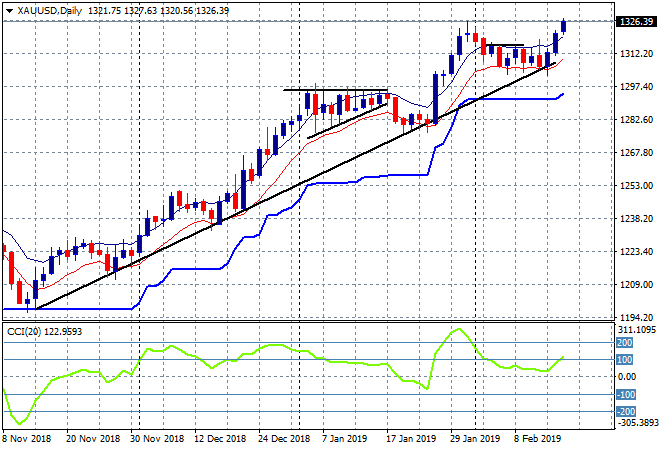Click the 7 Jan 2019 date label

pos(344,439)
